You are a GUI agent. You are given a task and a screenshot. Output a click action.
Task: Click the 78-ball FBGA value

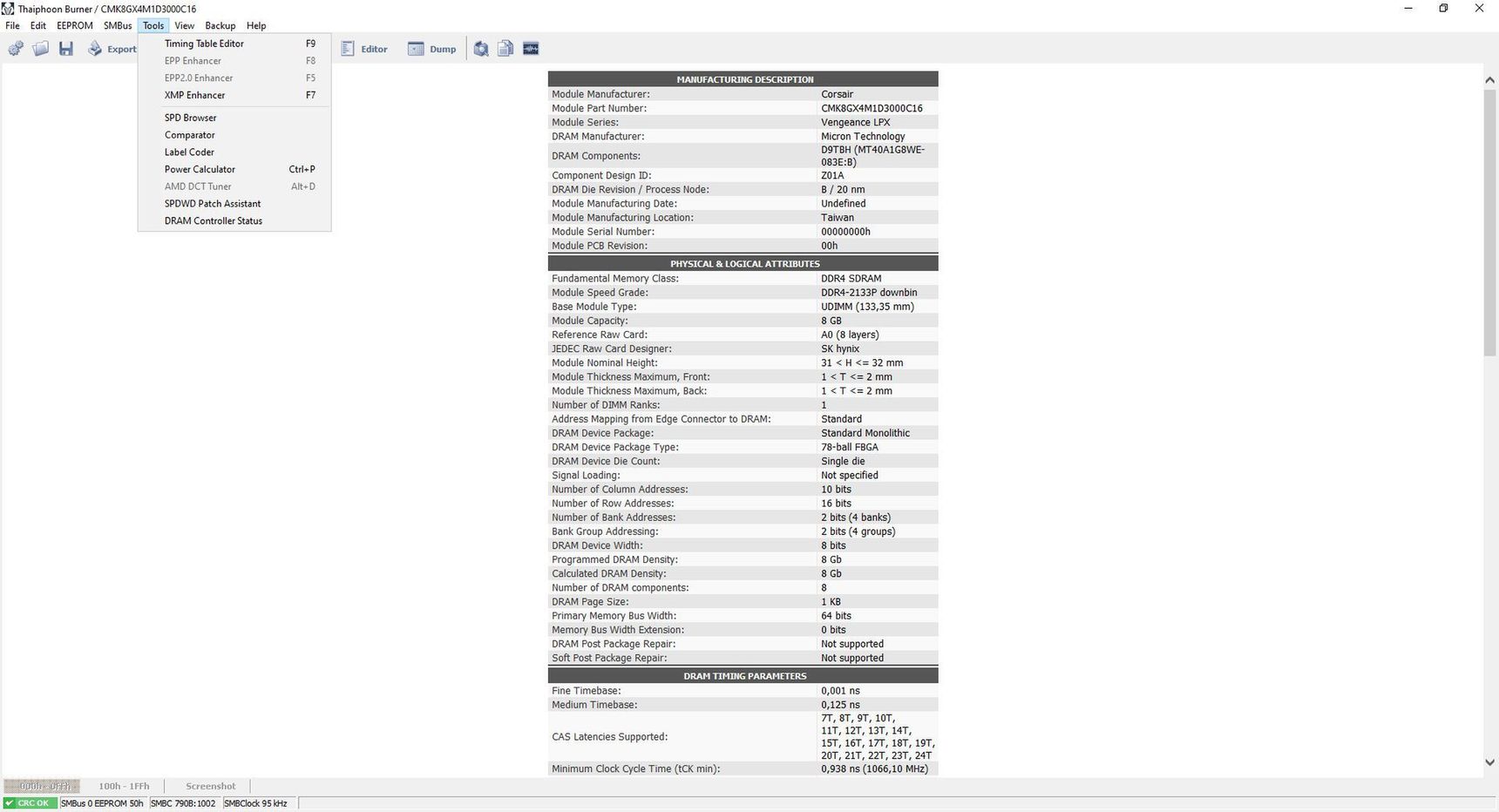(x=850, y=447)
